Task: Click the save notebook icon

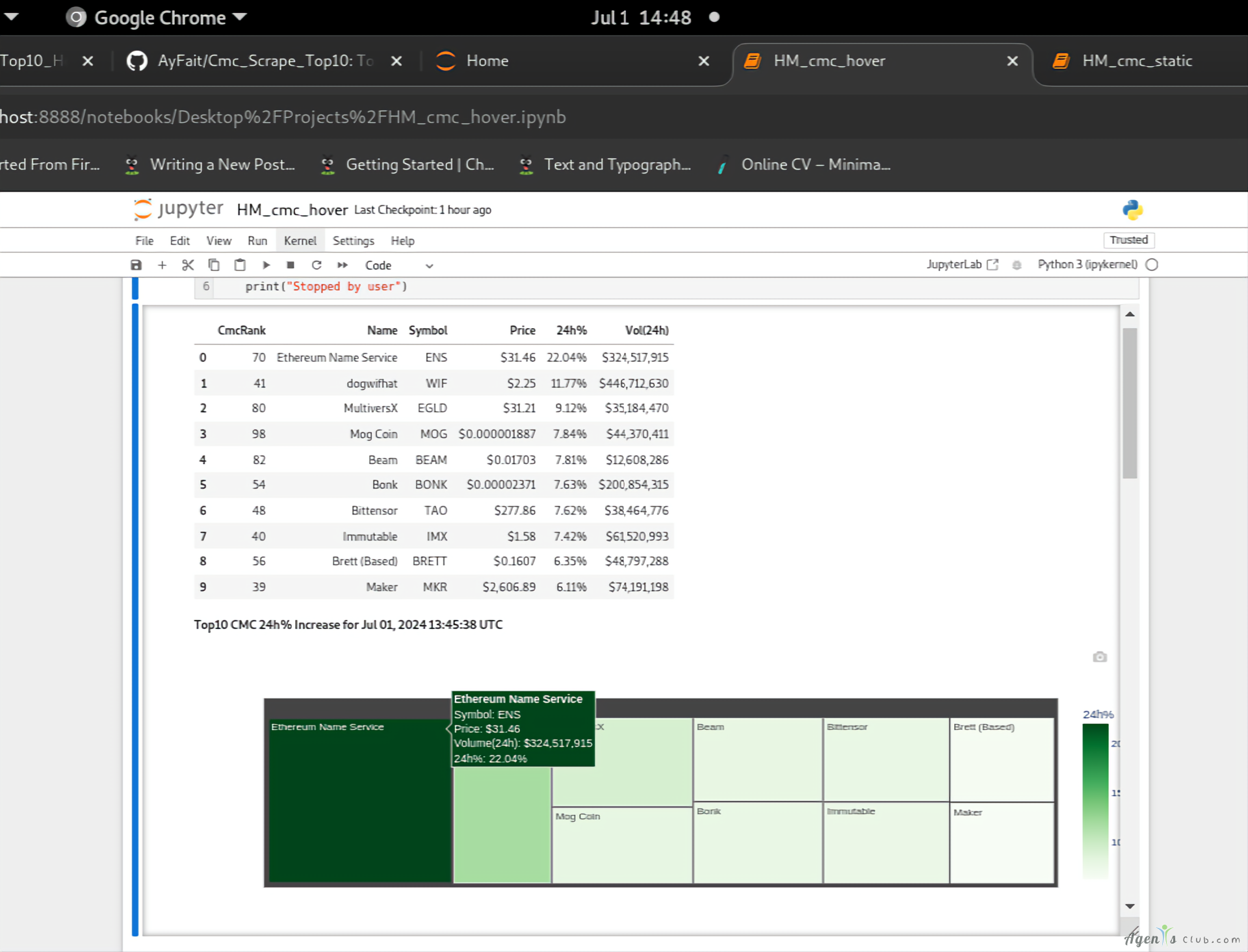Action: point(136,265)
